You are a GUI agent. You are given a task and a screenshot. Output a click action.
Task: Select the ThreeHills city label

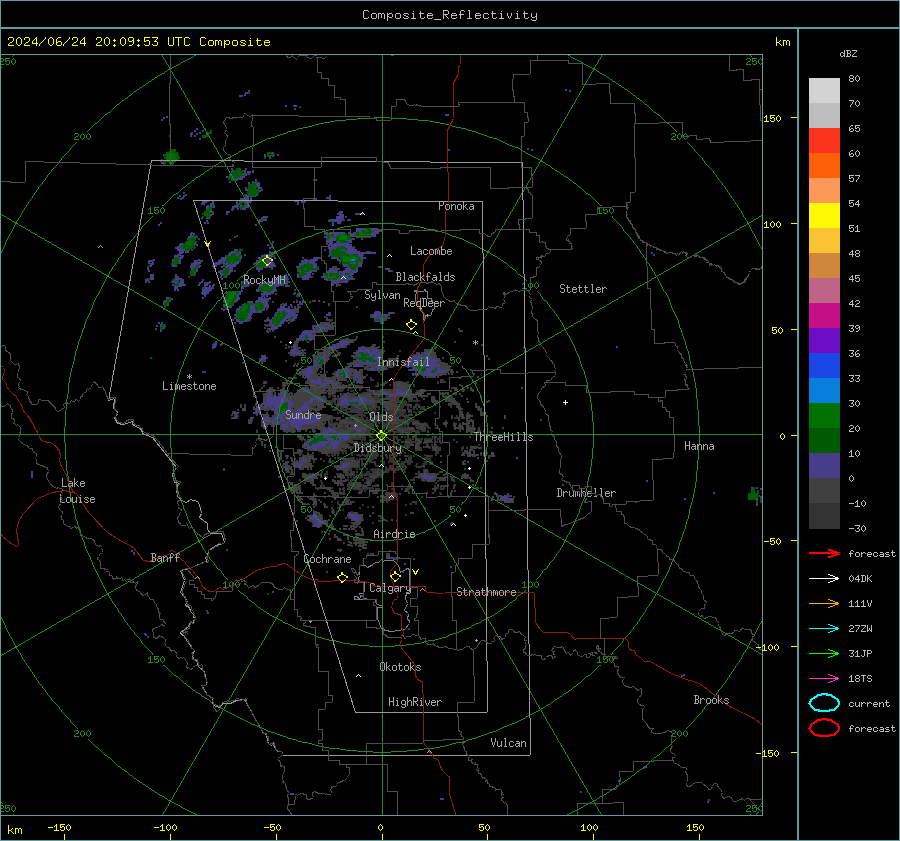point(503,437)
